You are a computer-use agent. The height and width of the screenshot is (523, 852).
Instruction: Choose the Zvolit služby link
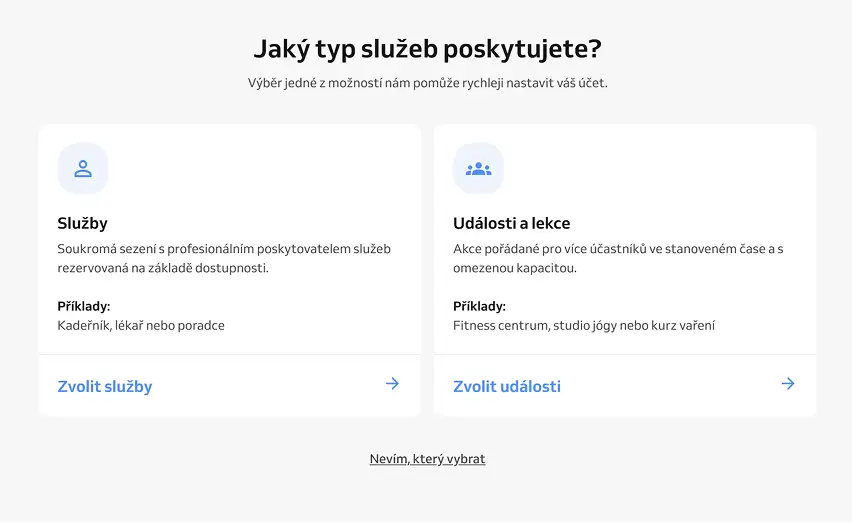click(105, 386)
